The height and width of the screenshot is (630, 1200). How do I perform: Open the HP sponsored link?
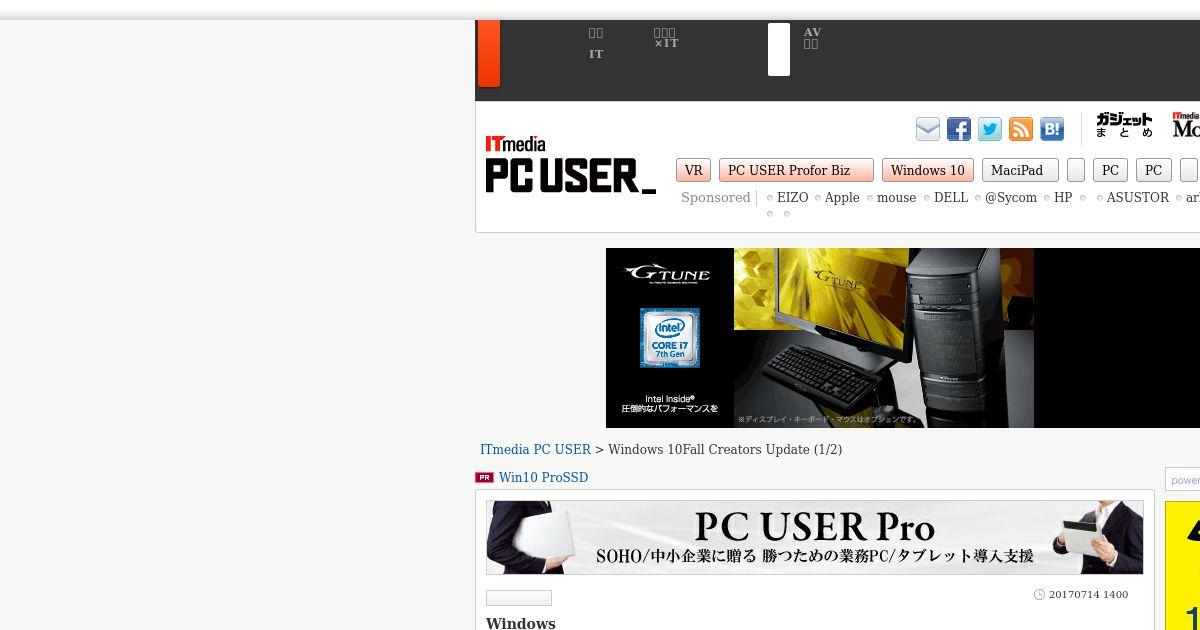[x=1063, y=198]
